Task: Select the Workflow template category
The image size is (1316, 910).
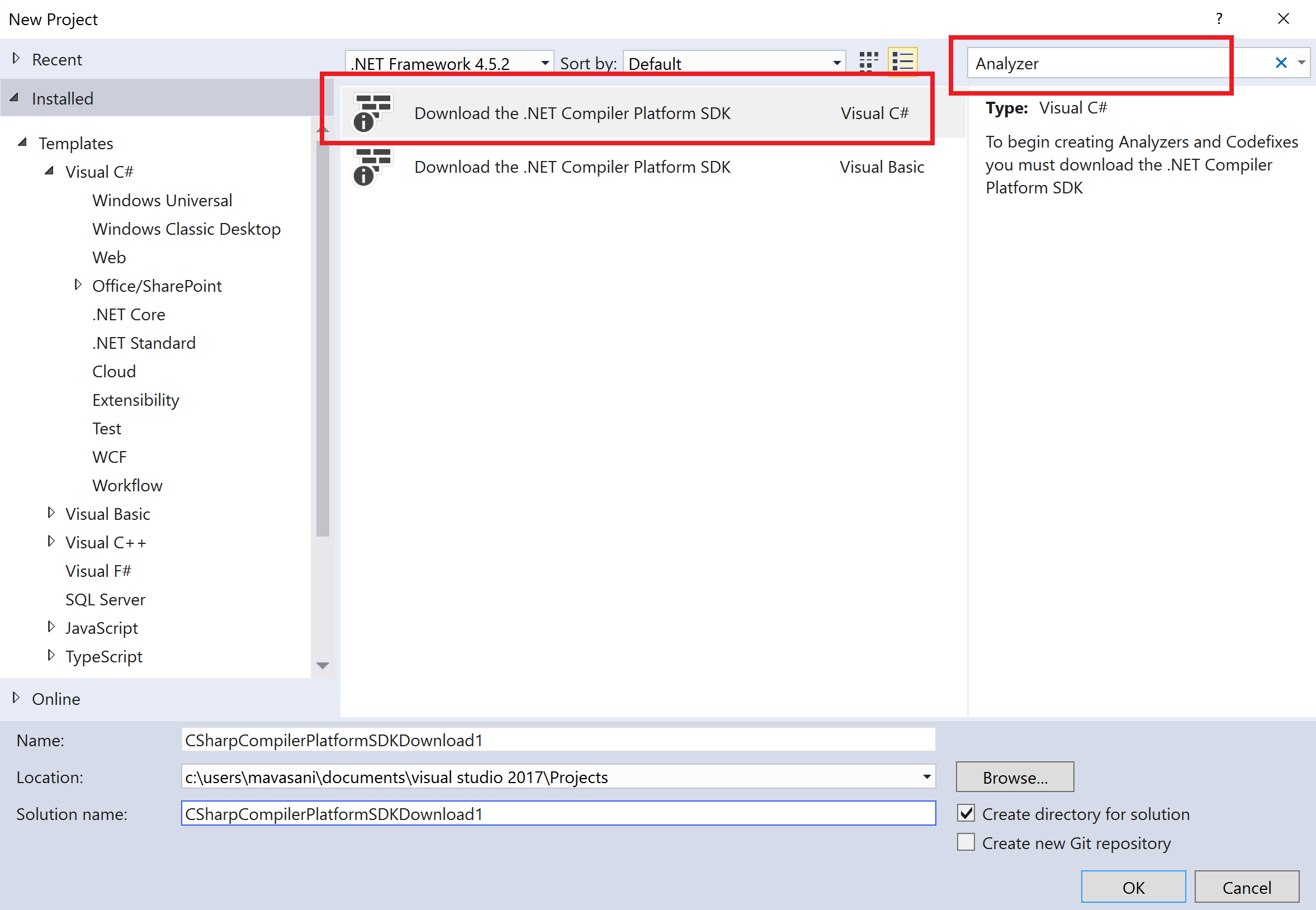Action: 127,485
